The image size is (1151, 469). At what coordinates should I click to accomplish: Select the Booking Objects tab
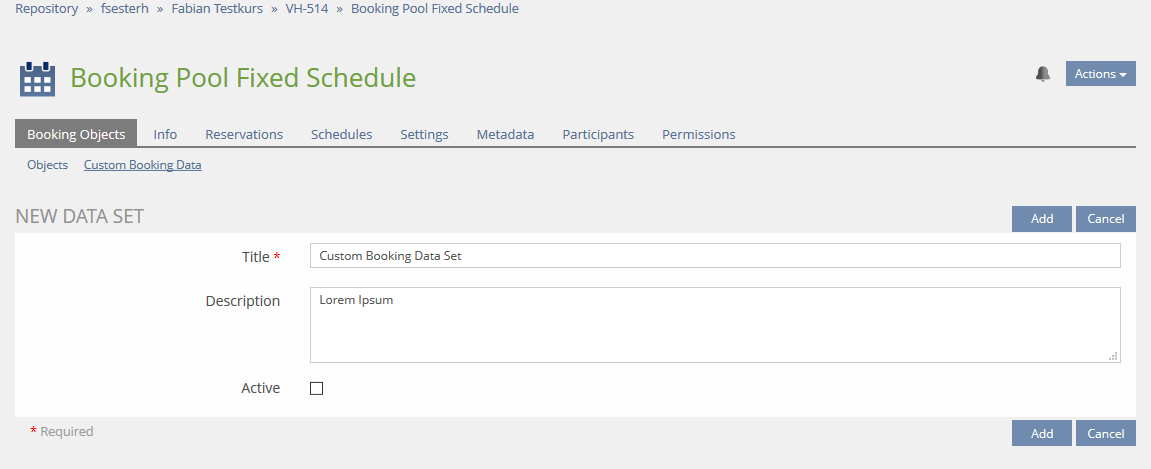pyautogui.click(x=76, y=134)
